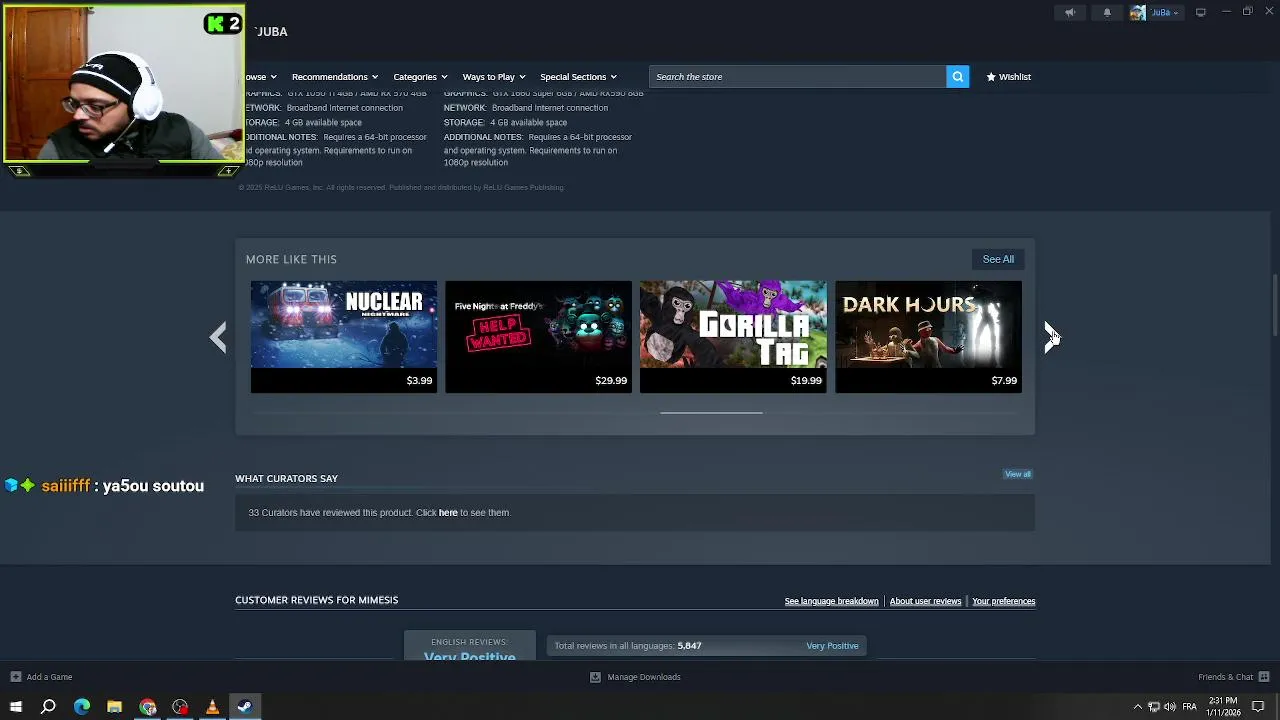This screenshot has height=720, width=1280.
Task: Click the 5,847 total reviews count
Action: click(x=689, y=646)
